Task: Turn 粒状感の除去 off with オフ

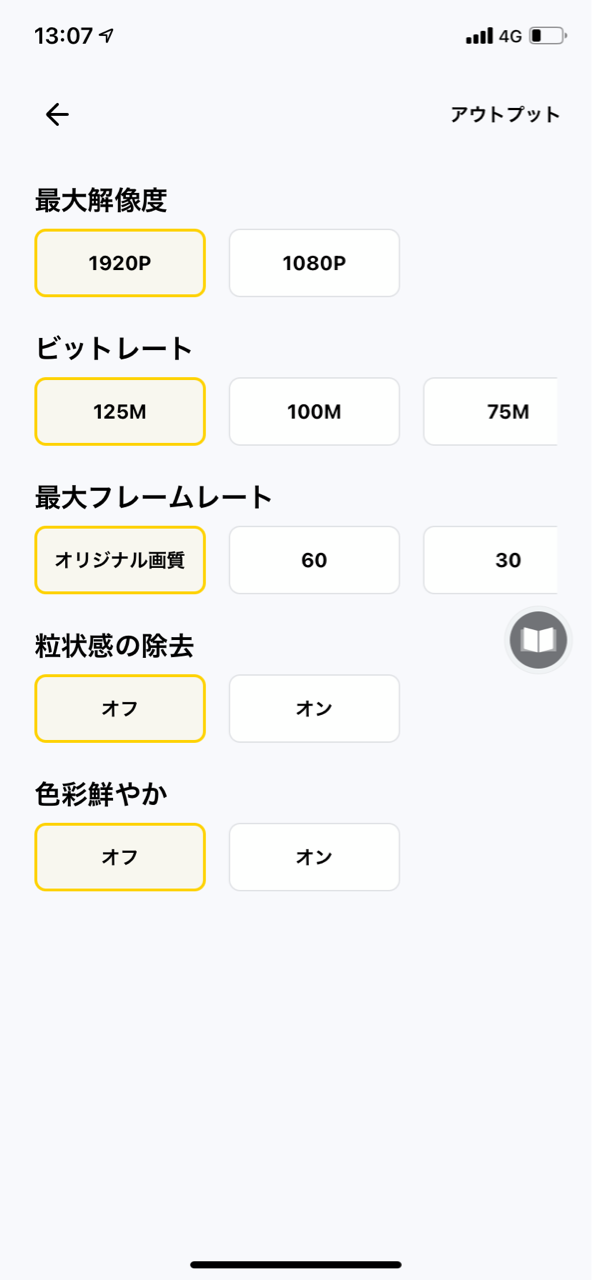Action: tap(120, 709)
